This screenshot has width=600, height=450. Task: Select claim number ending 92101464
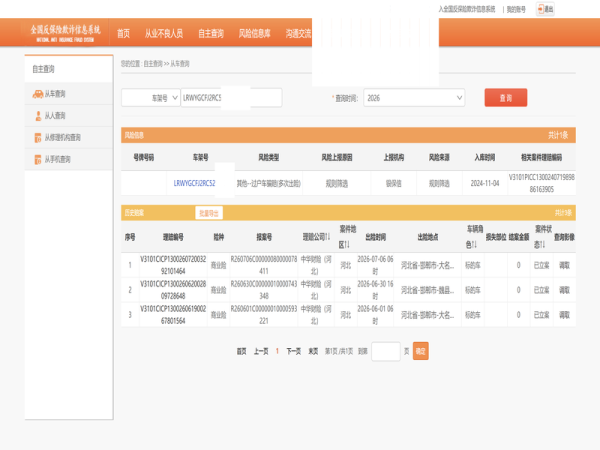tap(173, 265)
